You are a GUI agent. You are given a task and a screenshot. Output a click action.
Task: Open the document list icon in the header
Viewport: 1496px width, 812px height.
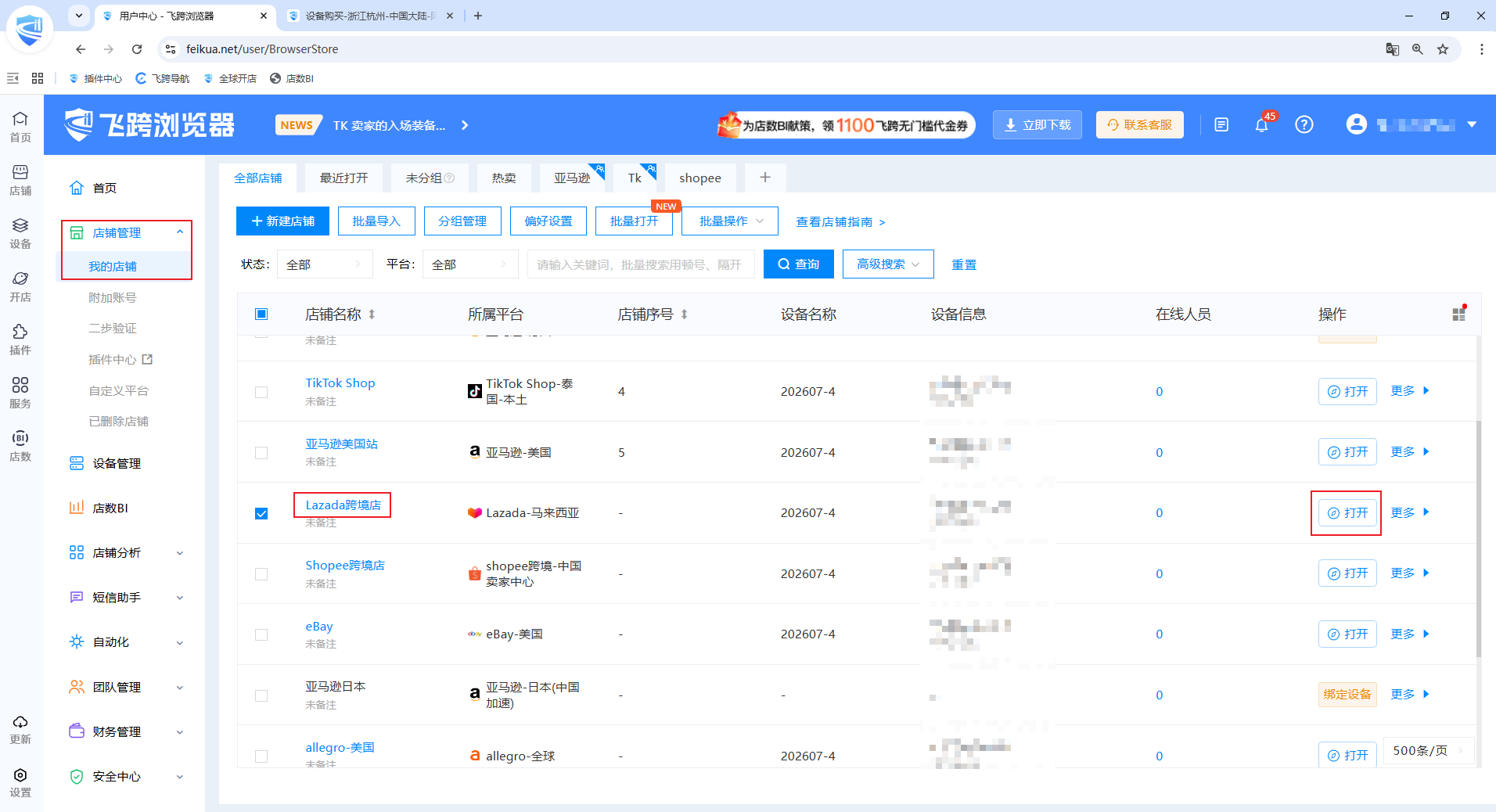[1221, 124]
